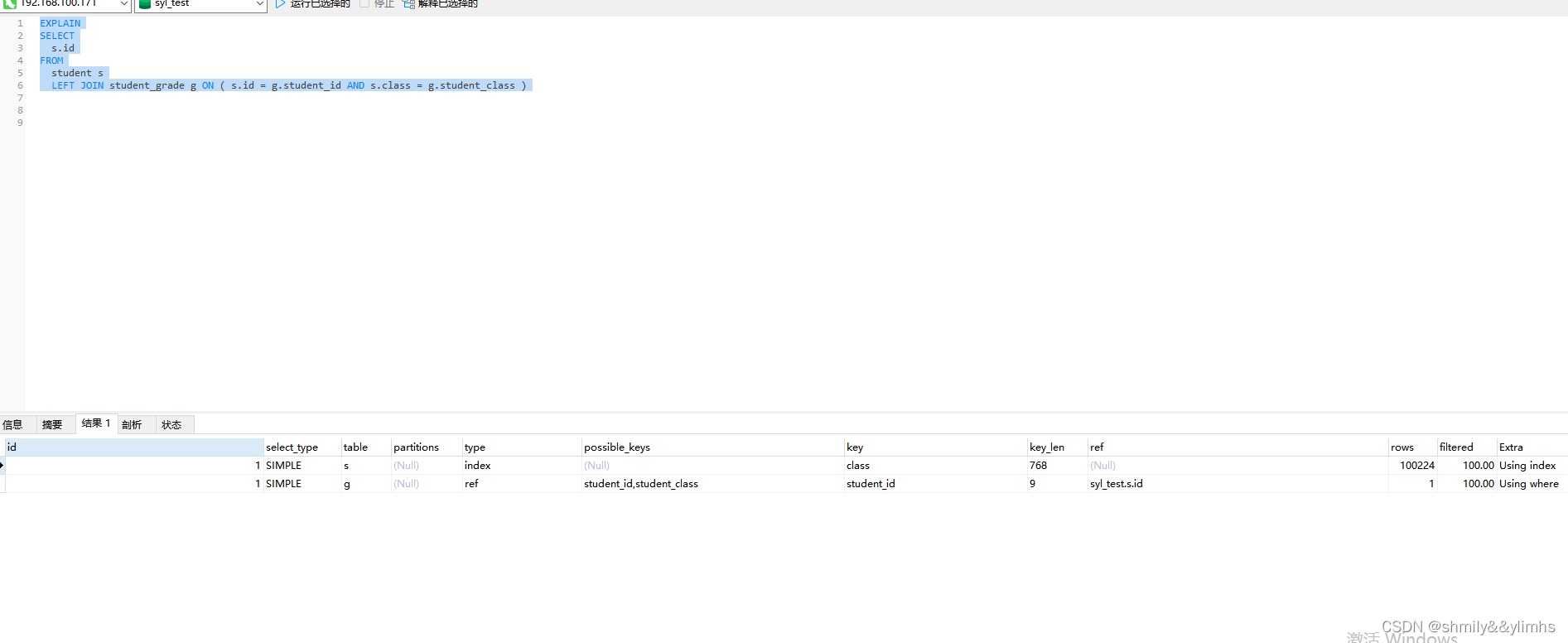Click line number 7 in gutter

click(x=20, y=98)
